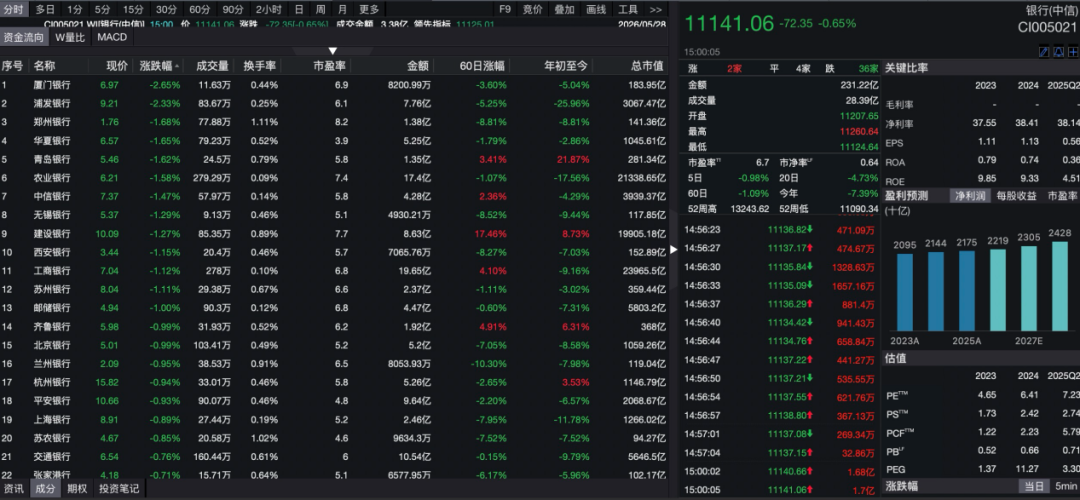The width and height of the screenshot is (1080, 500).
Task: Select the W量比 indicator tab
Action: [x=70, y=37]
